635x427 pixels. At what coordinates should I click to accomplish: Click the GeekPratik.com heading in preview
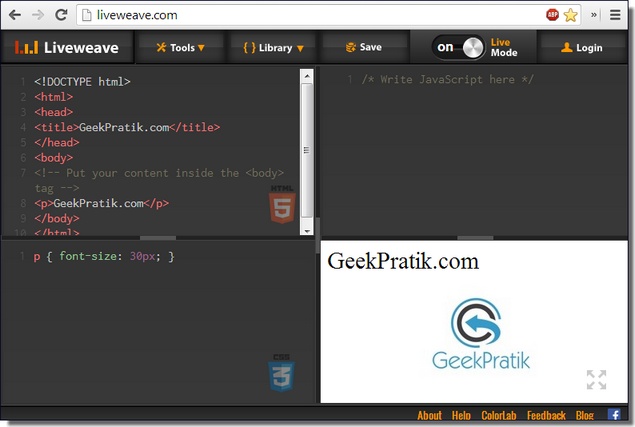(403, 261)
